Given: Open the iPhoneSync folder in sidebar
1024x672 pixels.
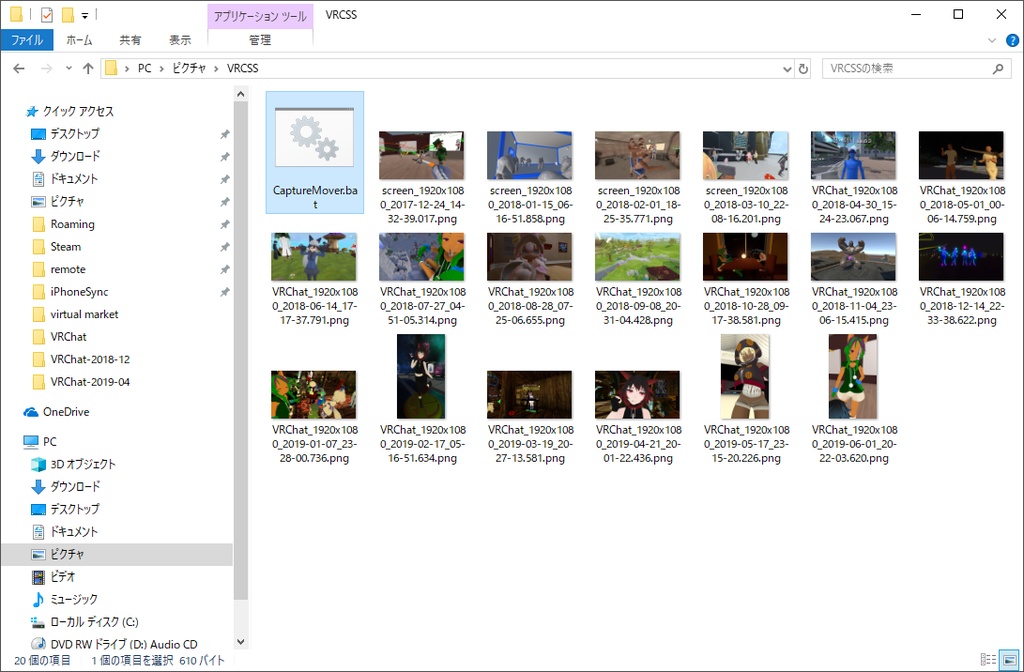Looking at the screenshot, I should click(79, 292).
